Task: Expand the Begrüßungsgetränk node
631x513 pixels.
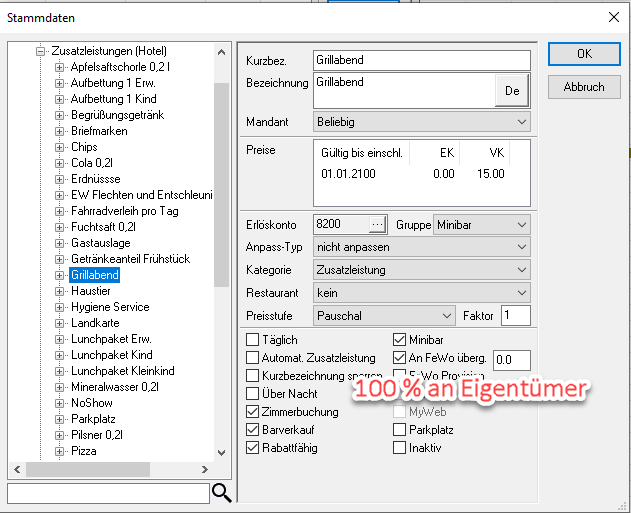Action: coord(59,115)
